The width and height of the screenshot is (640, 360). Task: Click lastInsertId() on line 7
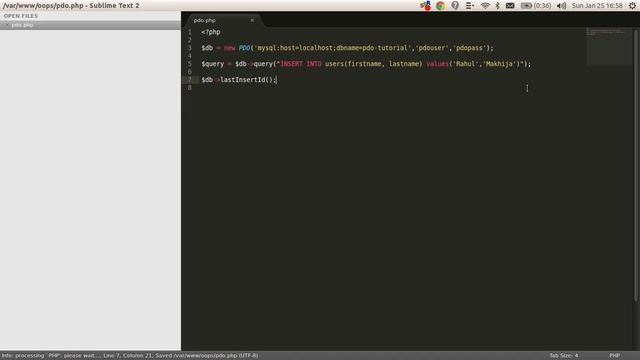(x=247, y=80)
